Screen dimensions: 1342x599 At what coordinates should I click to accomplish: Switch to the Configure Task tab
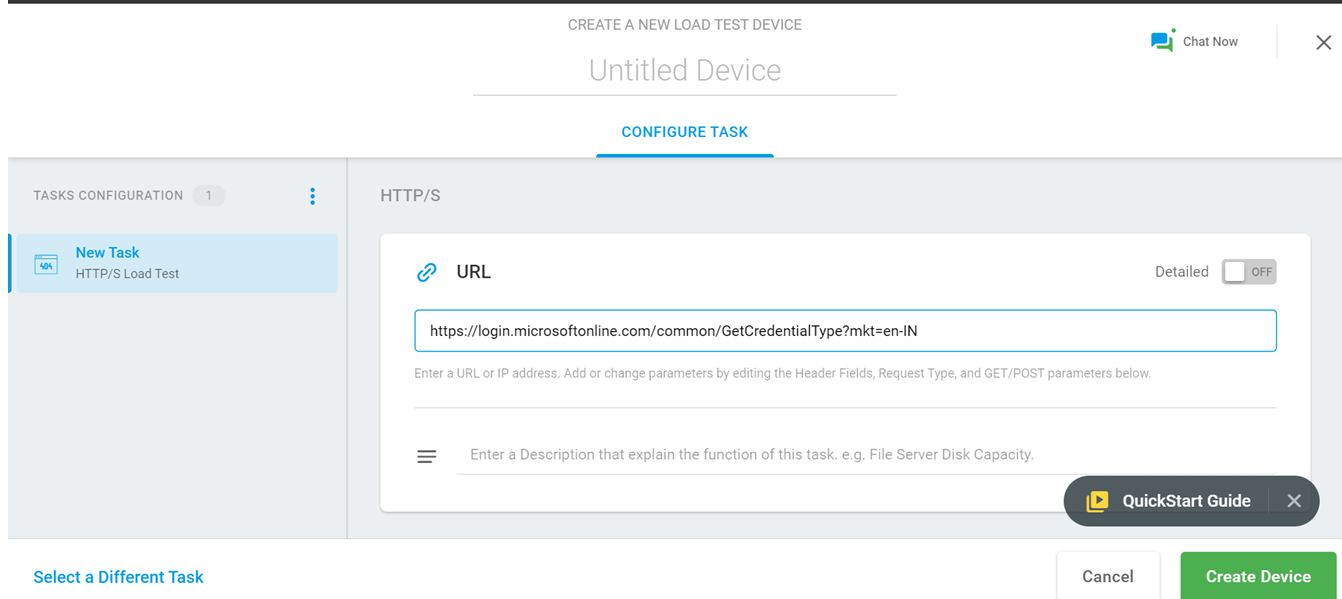pos(684,131)
